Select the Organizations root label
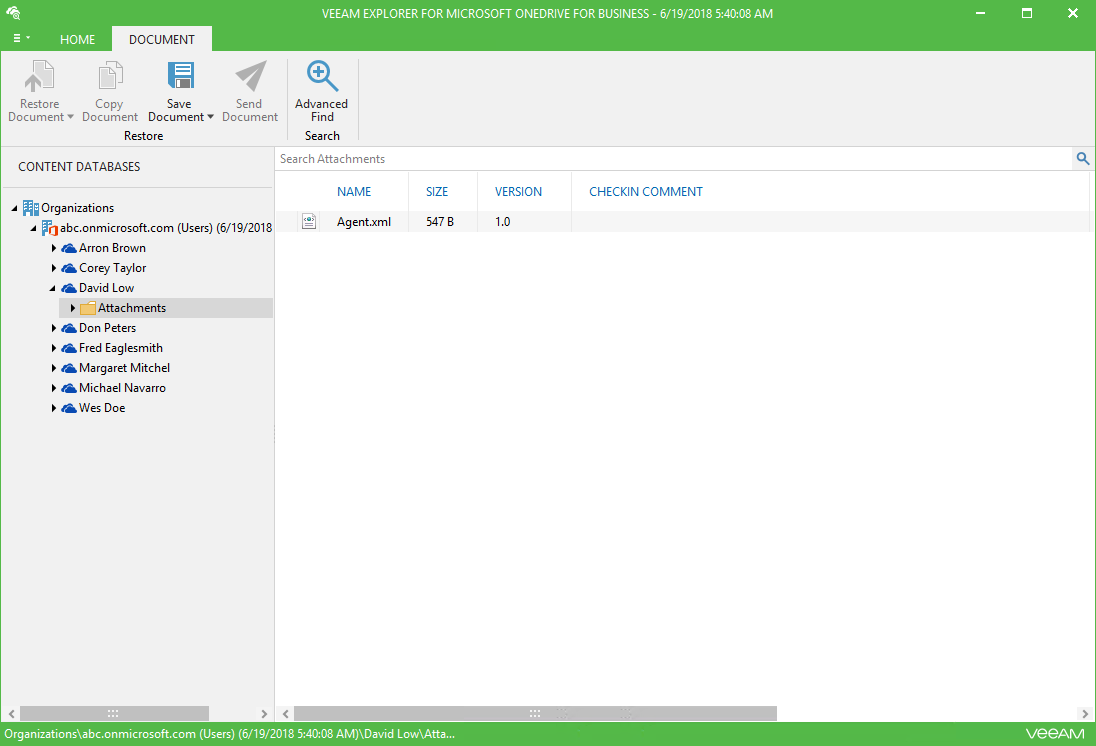Image resolution: width=1096 pixels, height=746 pixels. coord(78,208)
